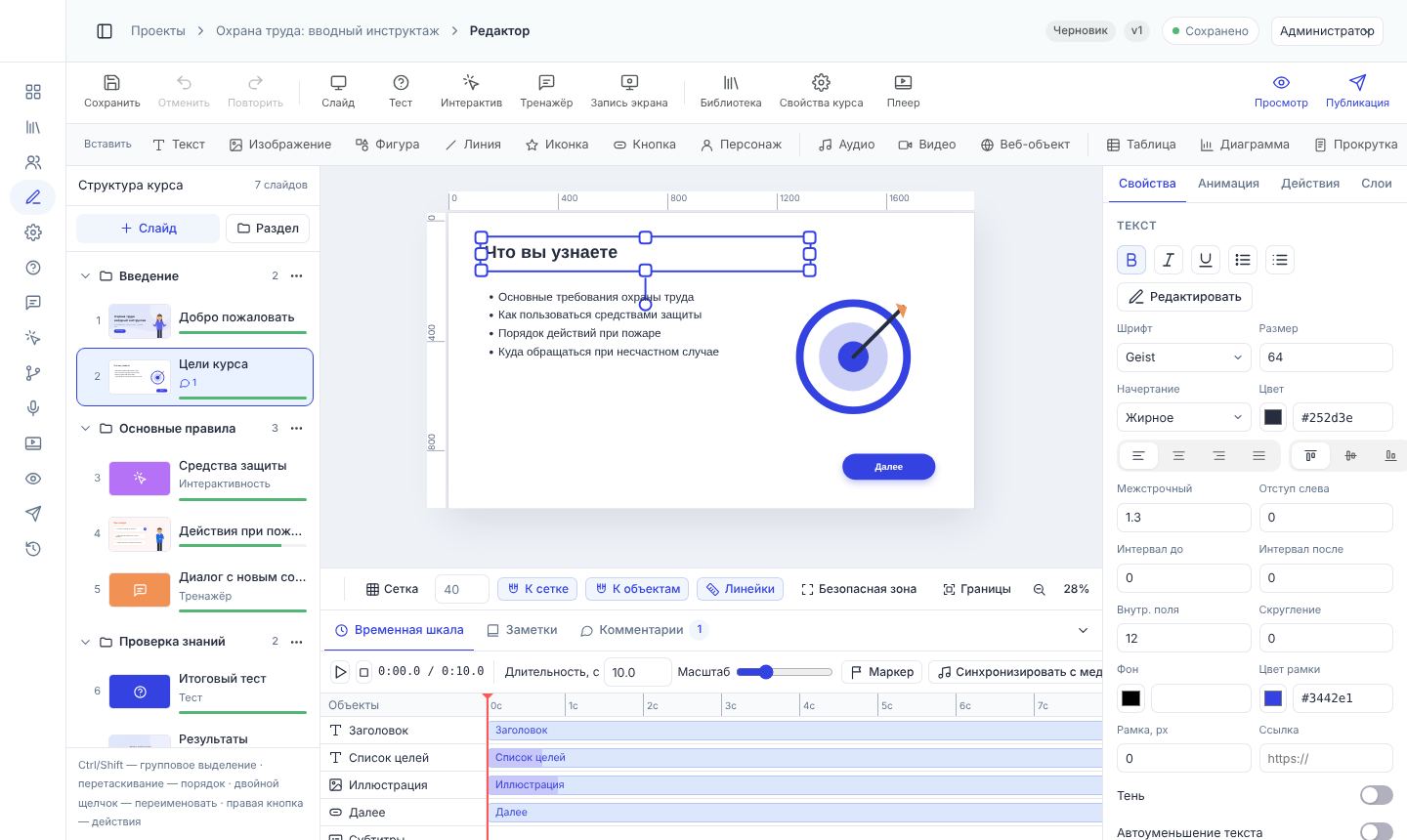This screenshot has width=1407, height=840.
Task: Open course properties gear icon
Action: pyautogui.click(x=821, y=83)
